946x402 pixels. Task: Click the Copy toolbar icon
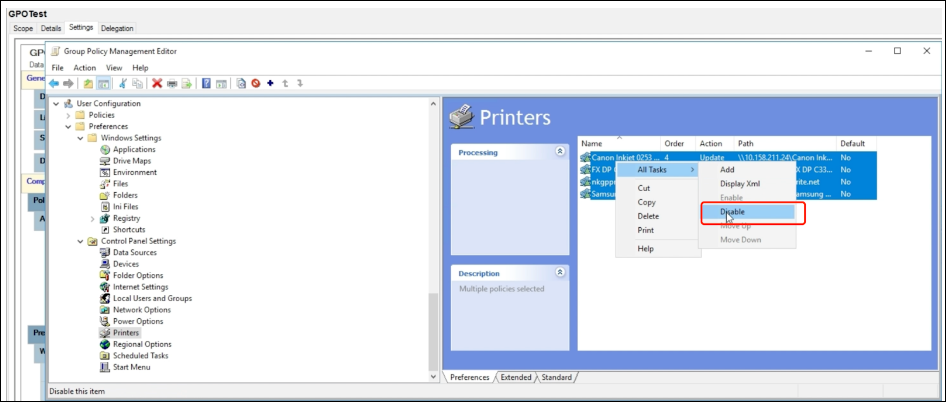click(138, 83)
